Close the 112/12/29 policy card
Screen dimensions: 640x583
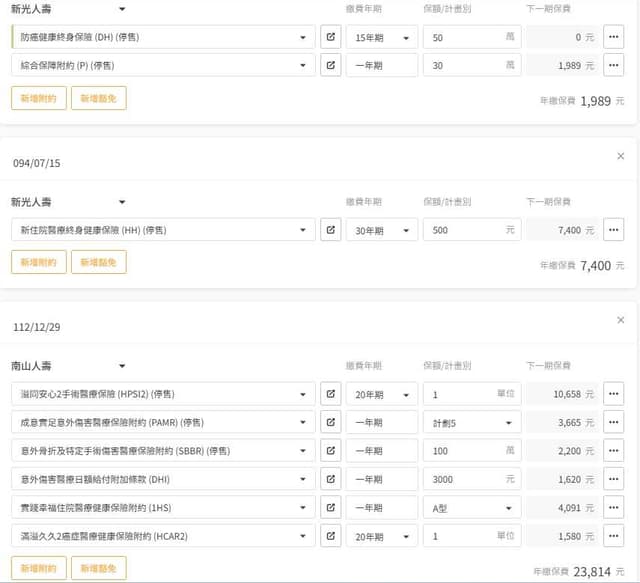pyautogui.click(x=620, y=320)
